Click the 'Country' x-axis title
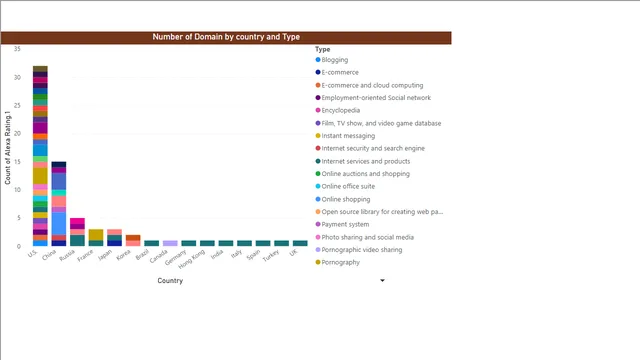This screenshot has height=360, width=640. coord(170,281)
